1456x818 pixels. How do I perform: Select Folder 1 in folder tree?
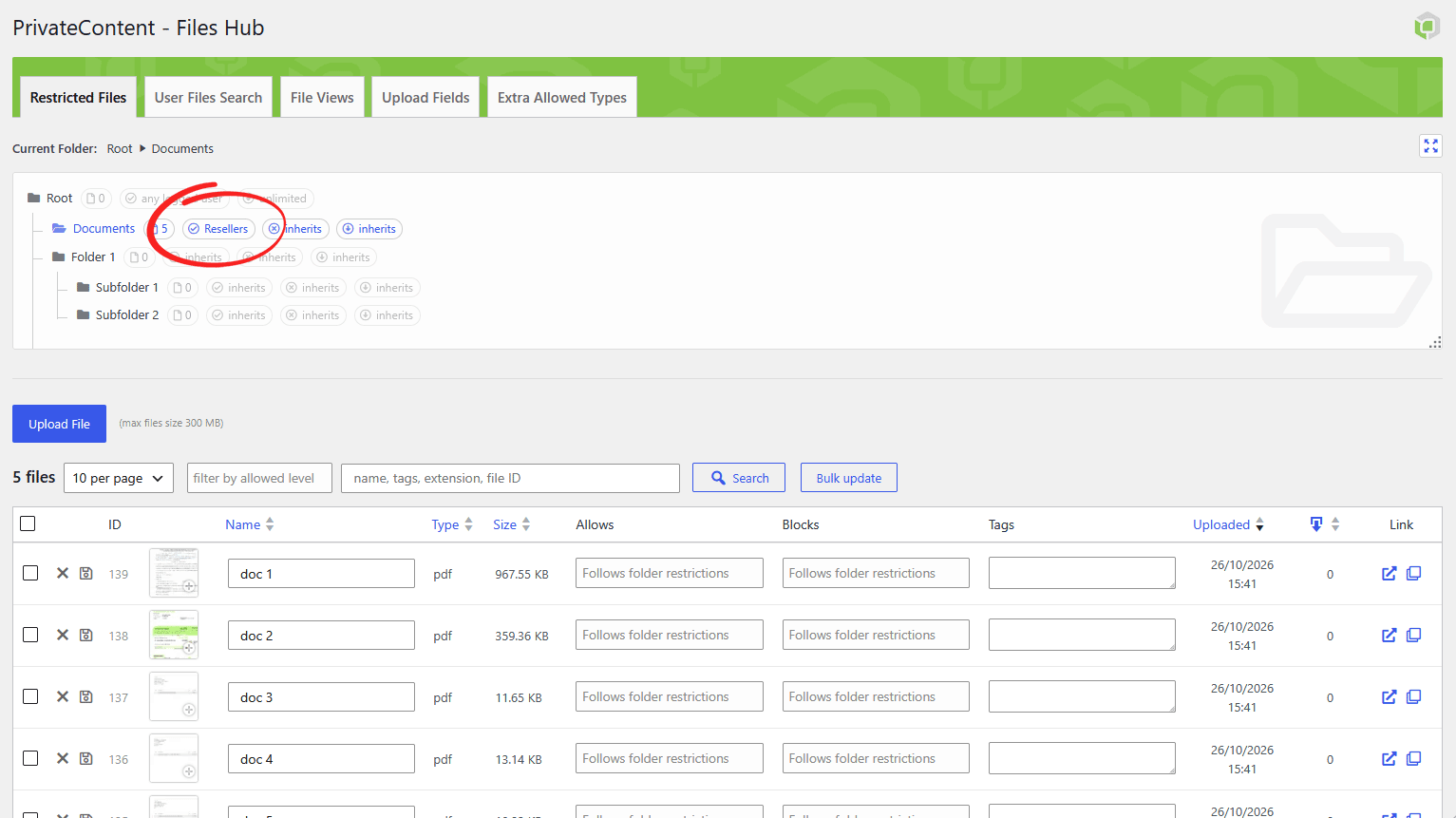tap(93, 257)
